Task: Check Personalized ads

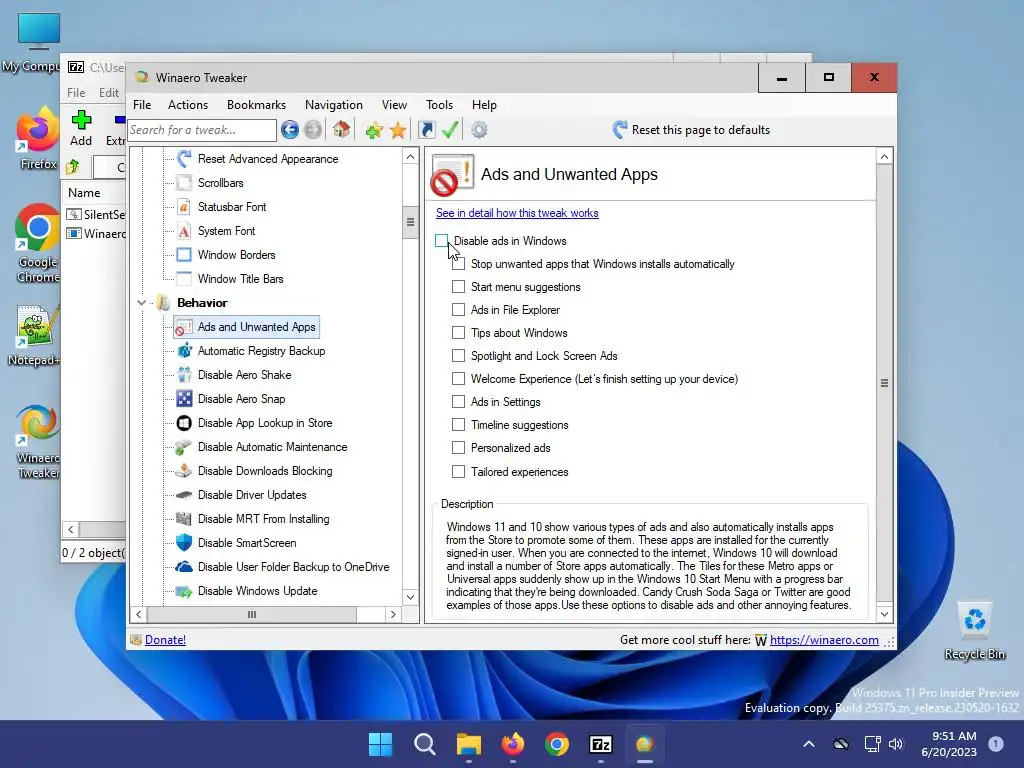Action: (x=458, y=447)
